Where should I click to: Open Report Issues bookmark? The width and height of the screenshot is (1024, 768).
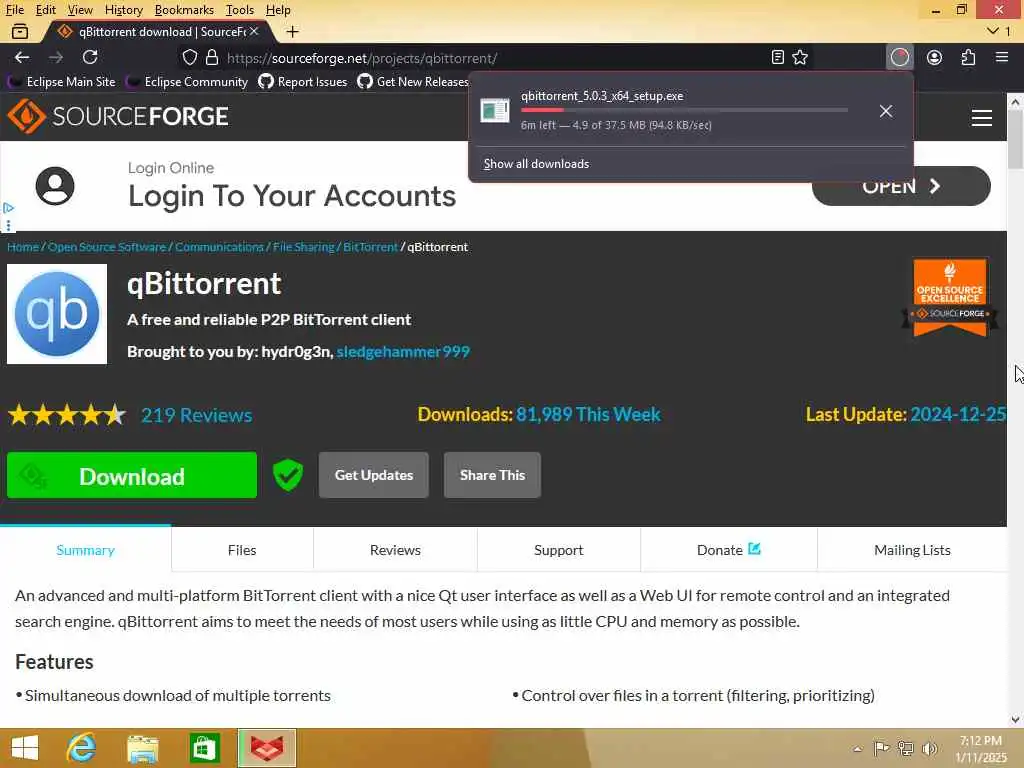[303, 82]
